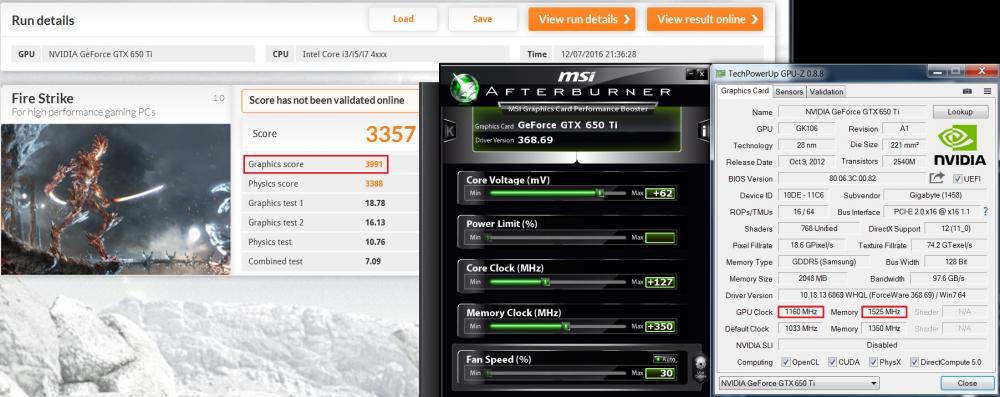This screenshot has width=1000, height=397.
Task: Click the Core Voltage slider handle
Action: click(599, 193)
